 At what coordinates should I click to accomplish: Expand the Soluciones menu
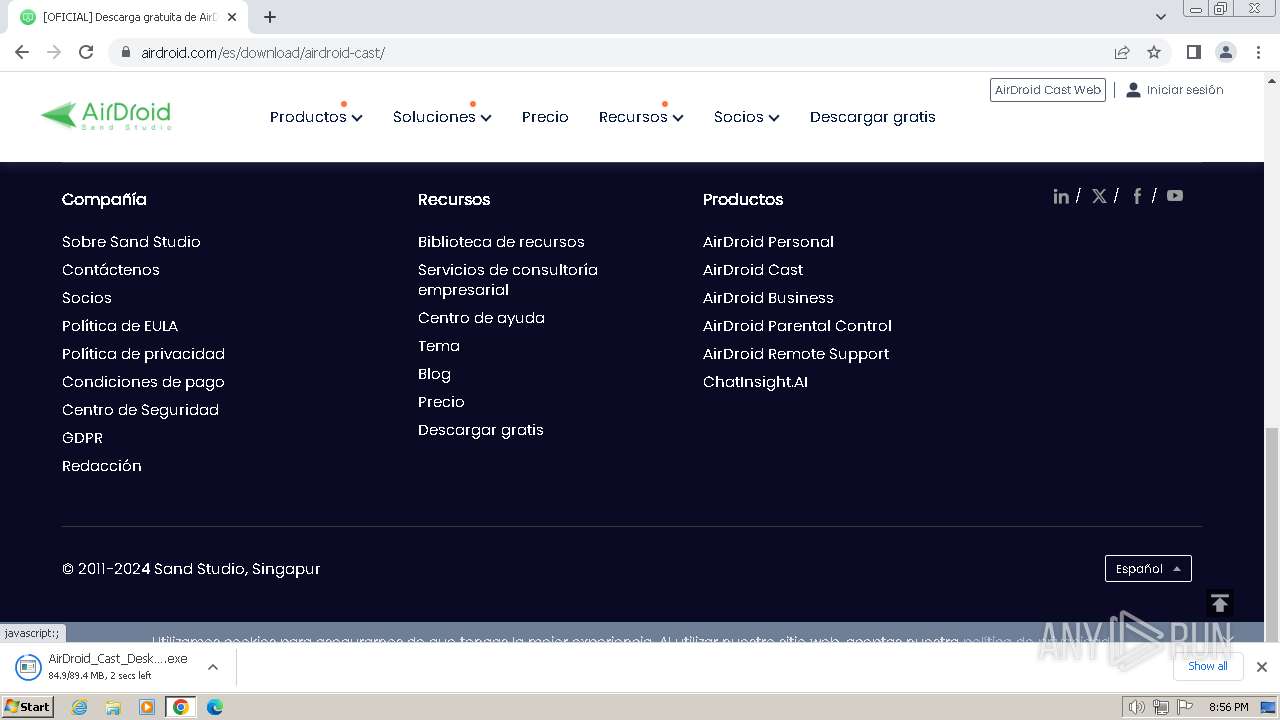(442, 117)
